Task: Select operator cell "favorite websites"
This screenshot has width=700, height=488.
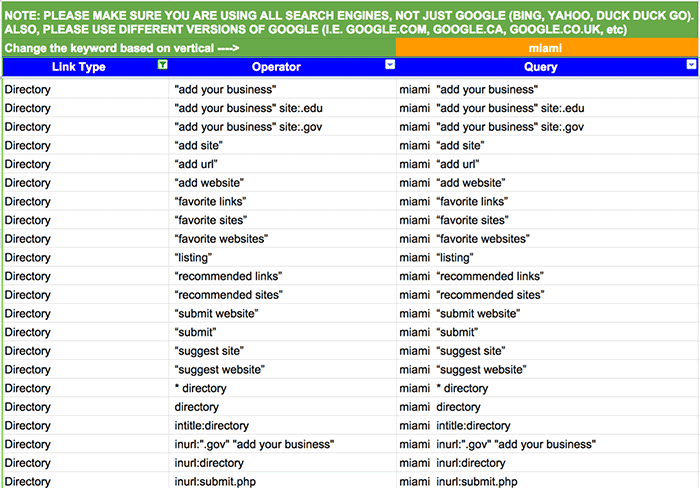Action: 283,239
